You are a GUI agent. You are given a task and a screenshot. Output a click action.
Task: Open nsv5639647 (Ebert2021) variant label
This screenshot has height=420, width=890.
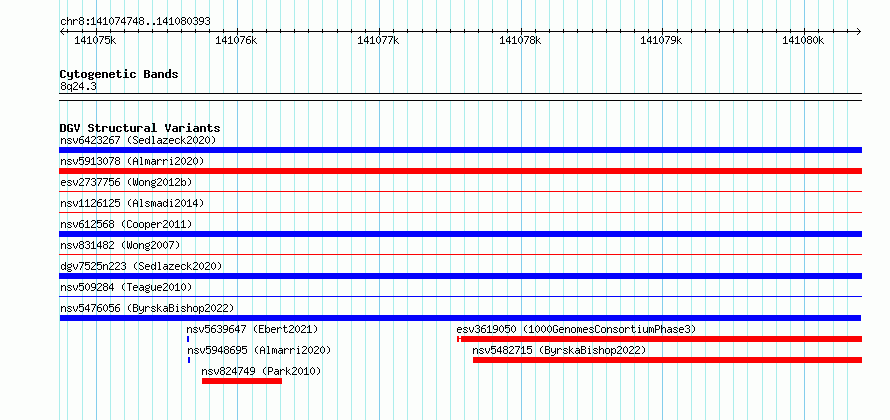253,329
